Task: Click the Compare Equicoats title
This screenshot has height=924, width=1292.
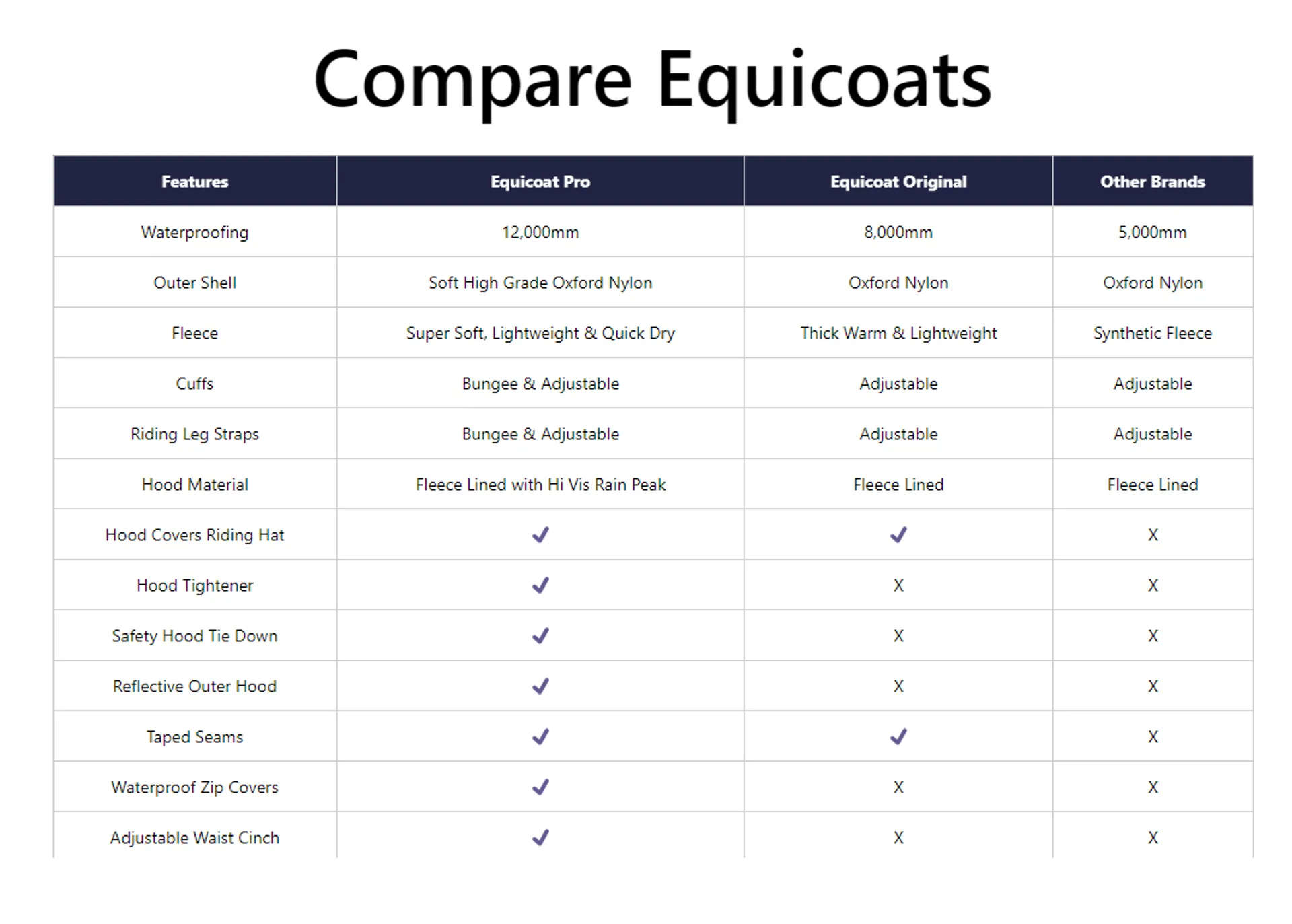Action: 652,81
